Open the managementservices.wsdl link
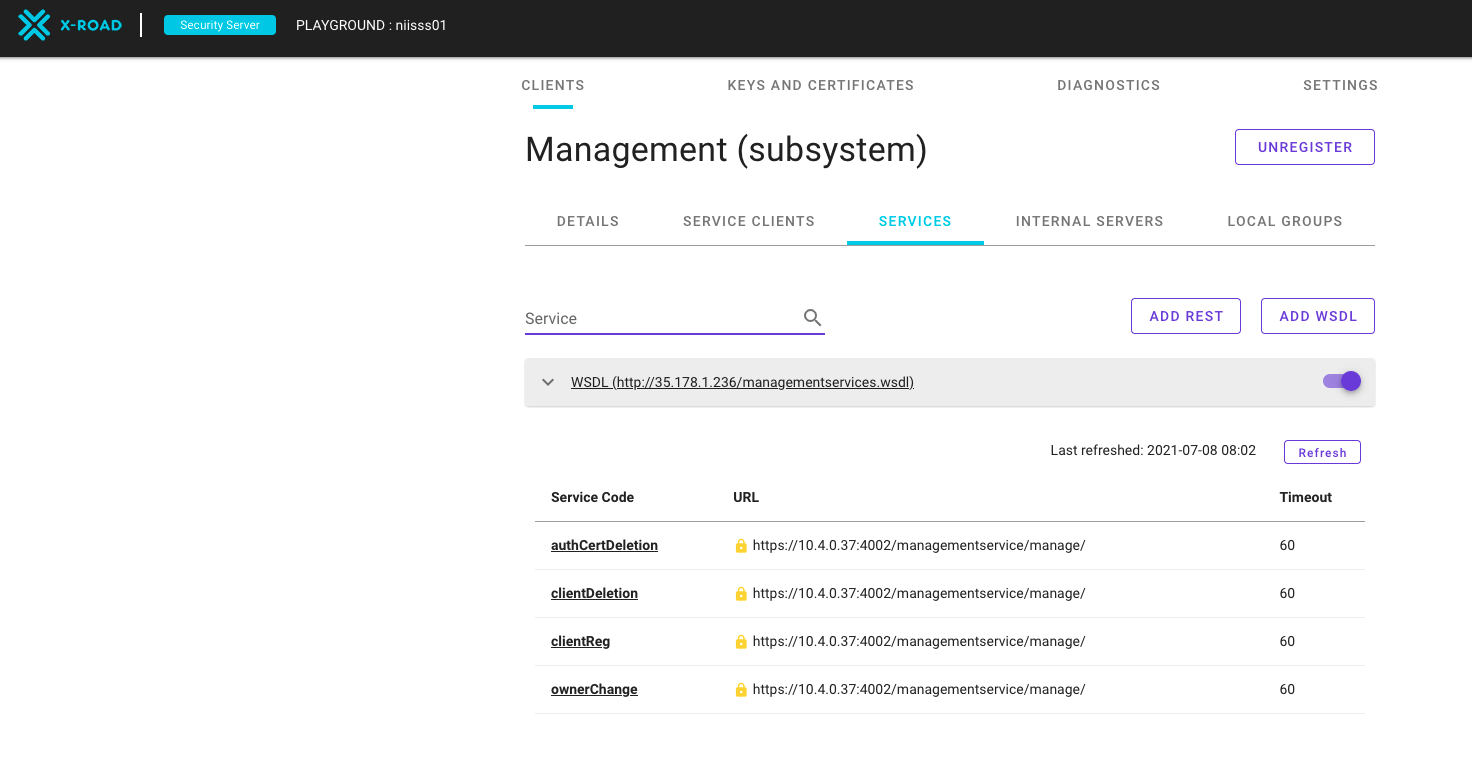The height and width of the screenshot is (758, 1472). click(x=742, y=382)
